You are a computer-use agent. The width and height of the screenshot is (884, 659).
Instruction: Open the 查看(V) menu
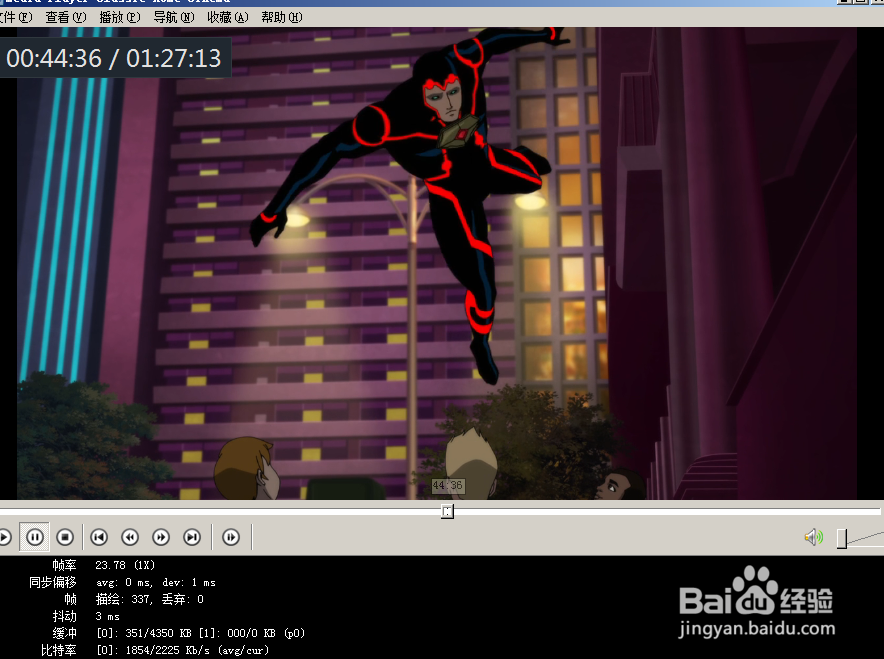[x=66, y=17]
